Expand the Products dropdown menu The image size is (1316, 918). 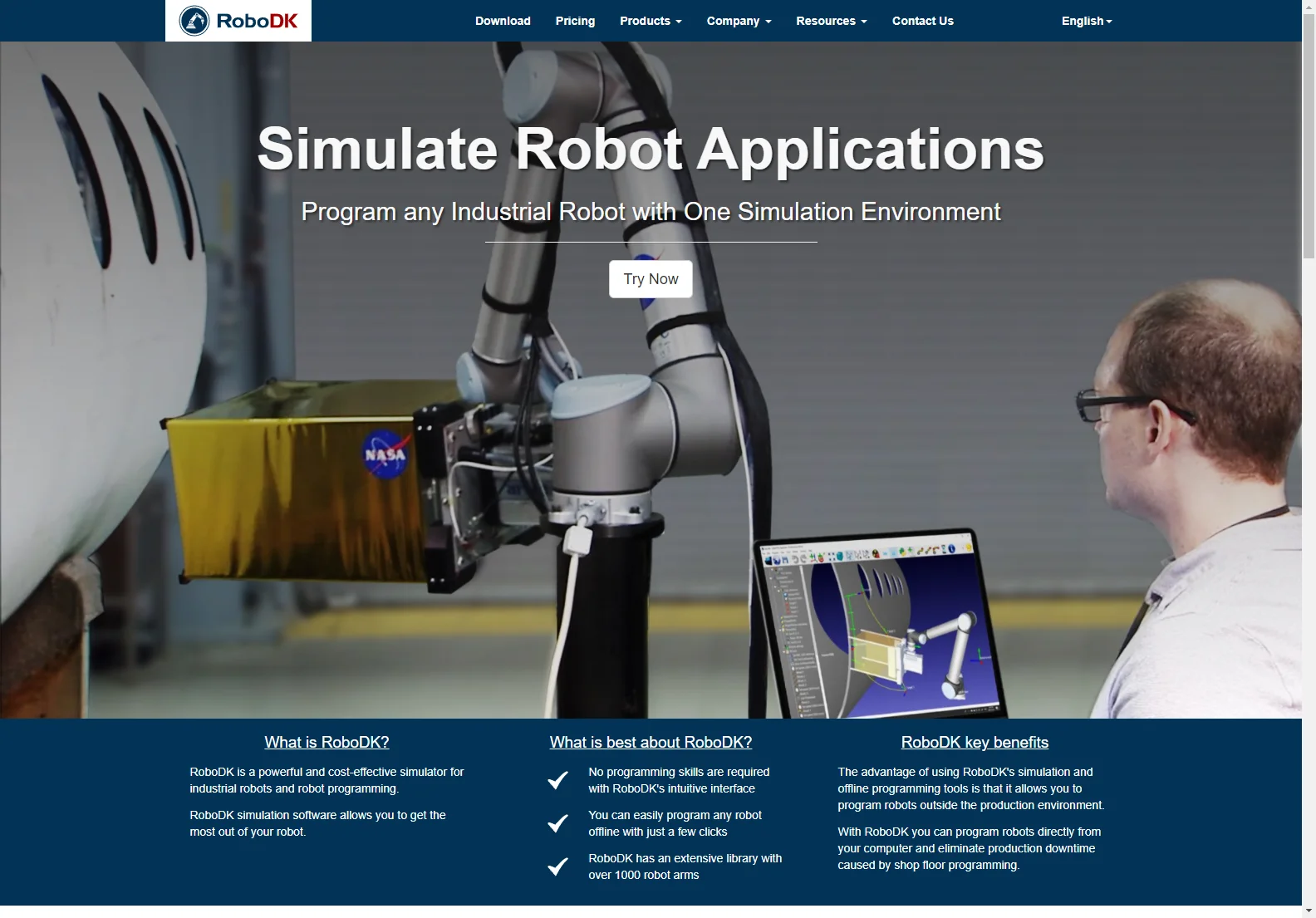pyautogui.click(x=651, y=21)
